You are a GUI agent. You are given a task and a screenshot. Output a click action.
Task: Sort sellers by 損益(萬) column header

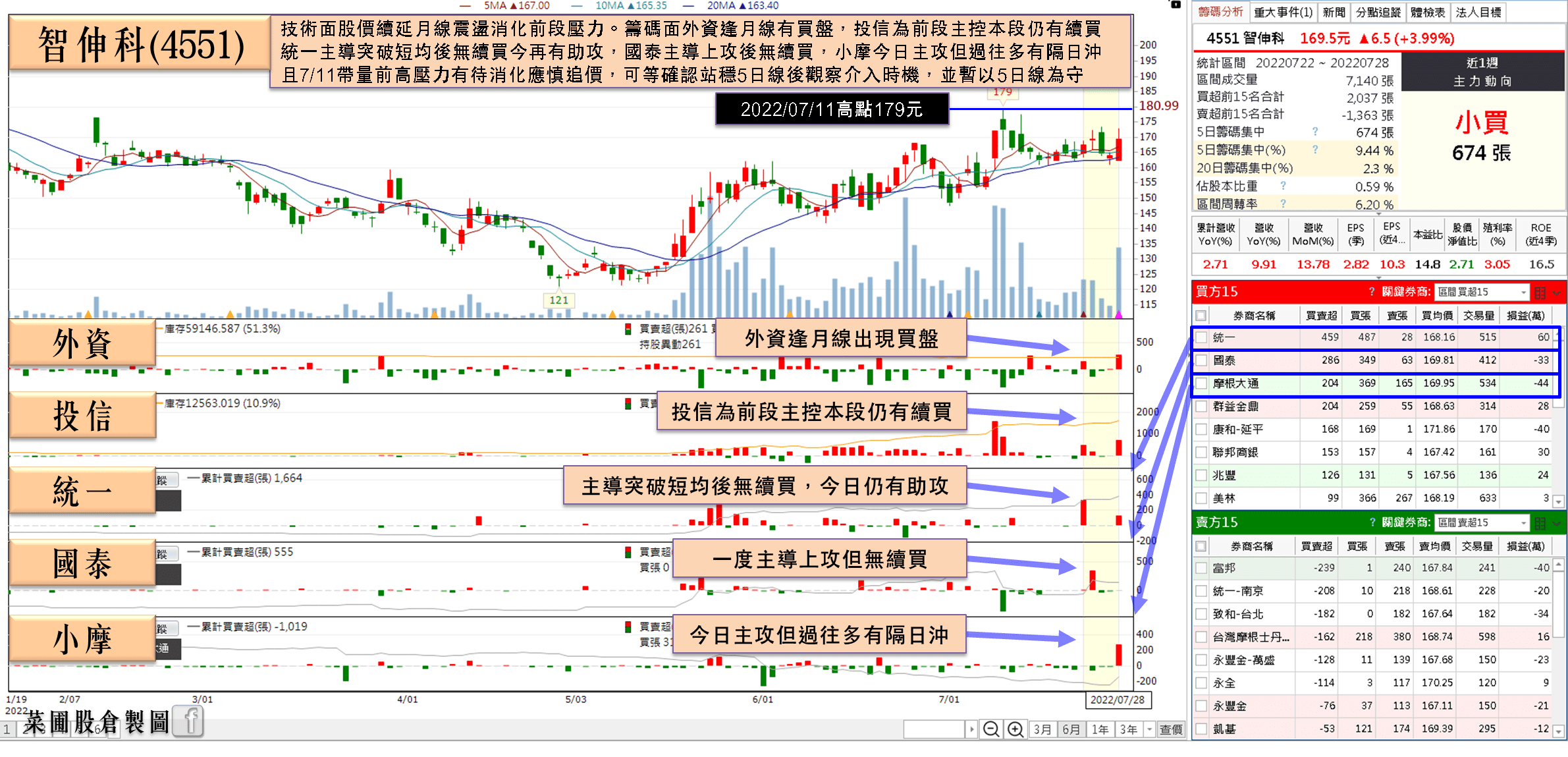[x=1525, y=546]
